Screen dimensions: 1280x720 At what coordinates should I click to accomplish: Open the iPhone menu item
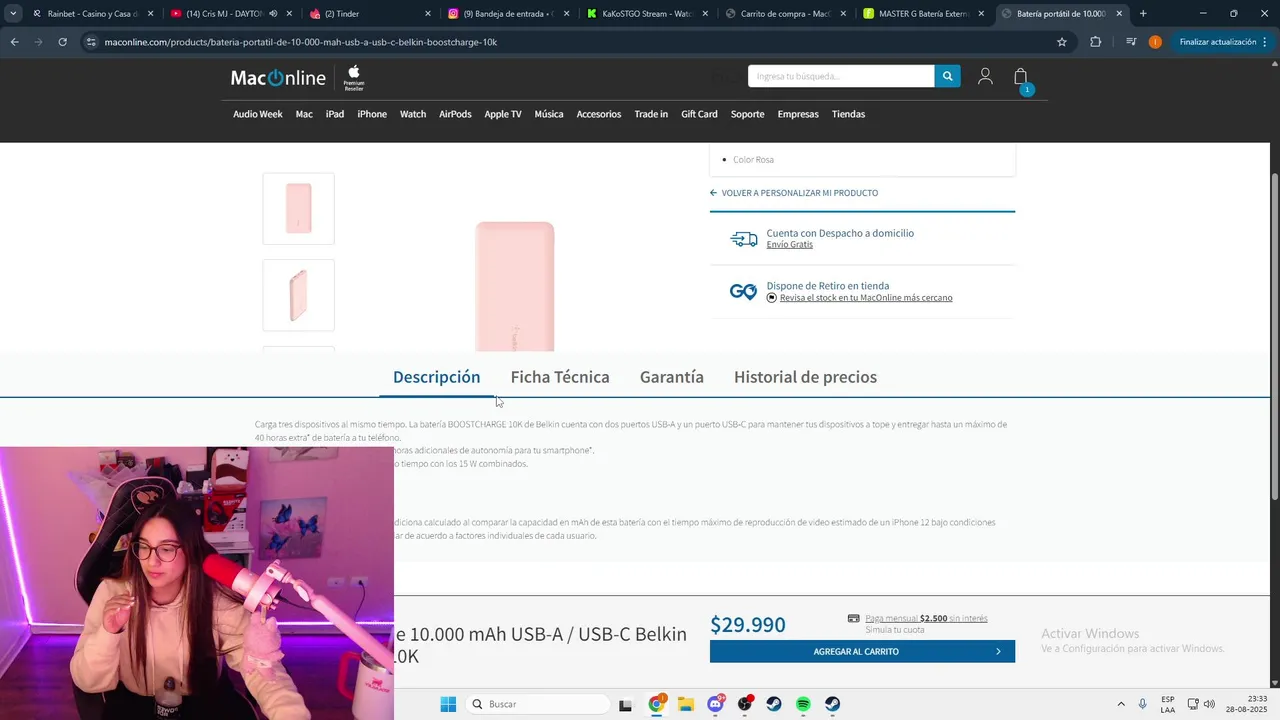pos(372,114)
